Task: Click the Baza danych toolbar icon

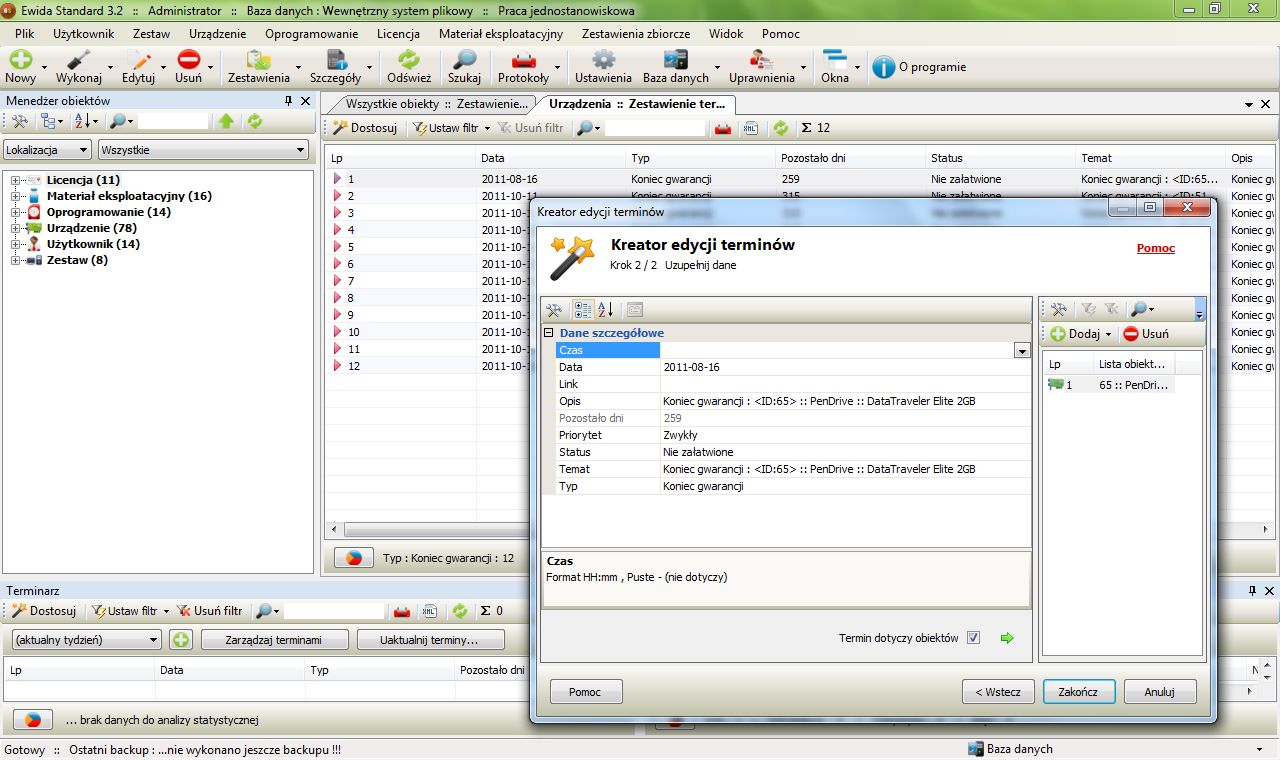Action: (676, 60)
